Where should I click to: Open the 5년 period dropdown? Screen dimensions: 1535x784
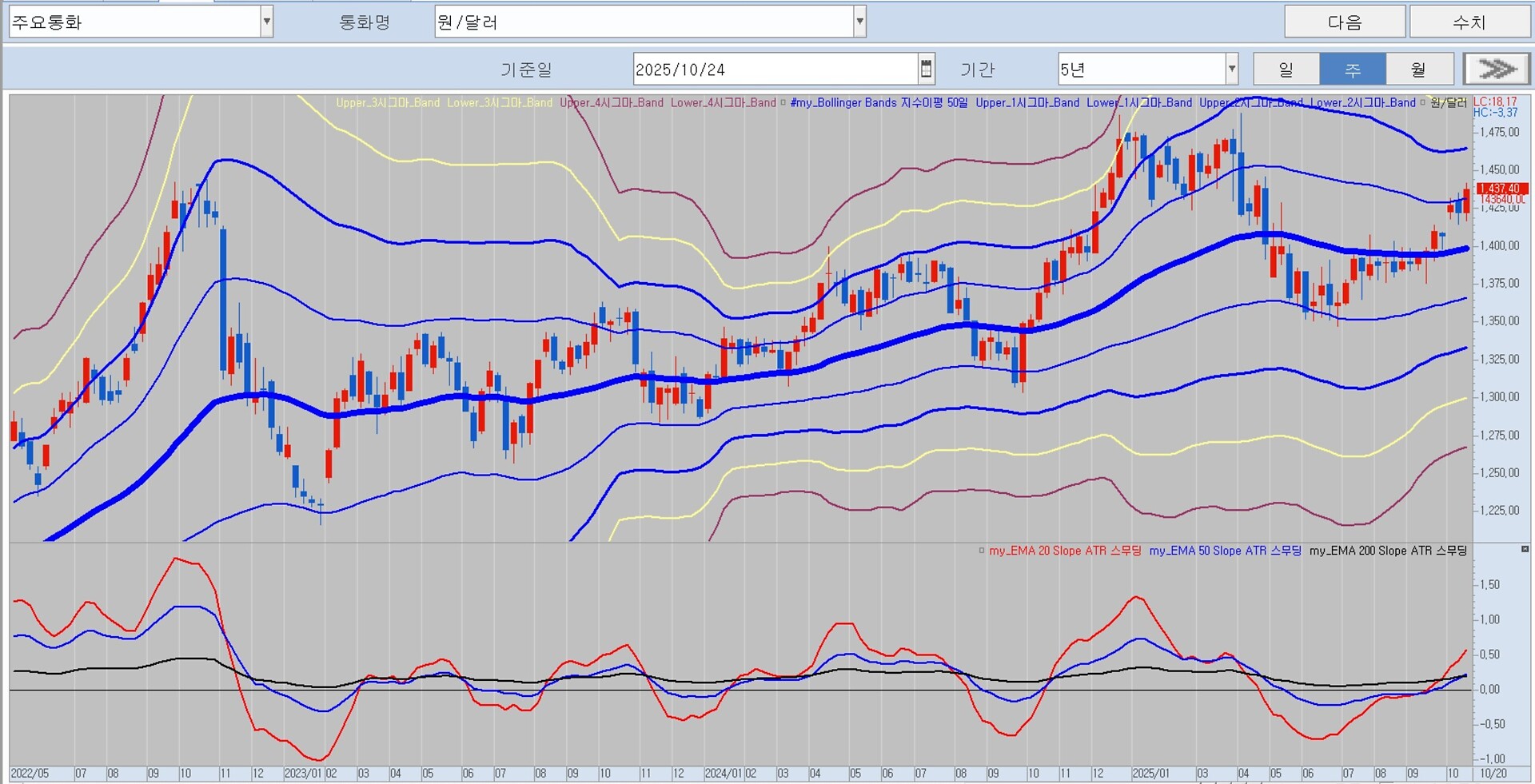pyautogui.click(x=1232, y=69)
